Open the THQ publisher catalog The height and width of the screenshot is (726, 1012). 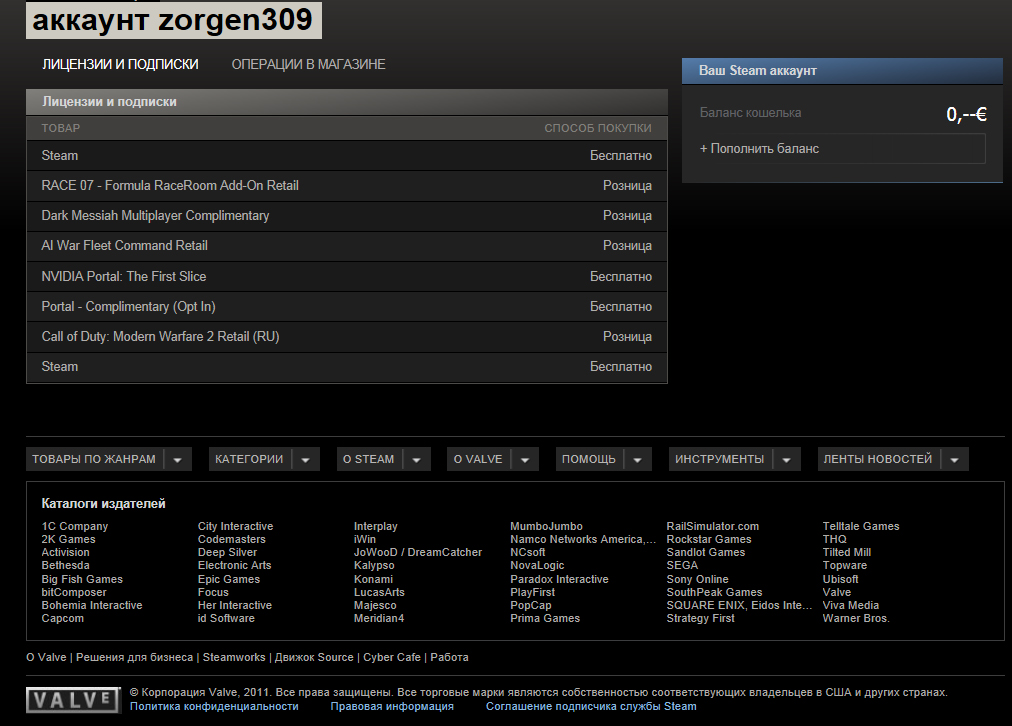tap(835, 539)
